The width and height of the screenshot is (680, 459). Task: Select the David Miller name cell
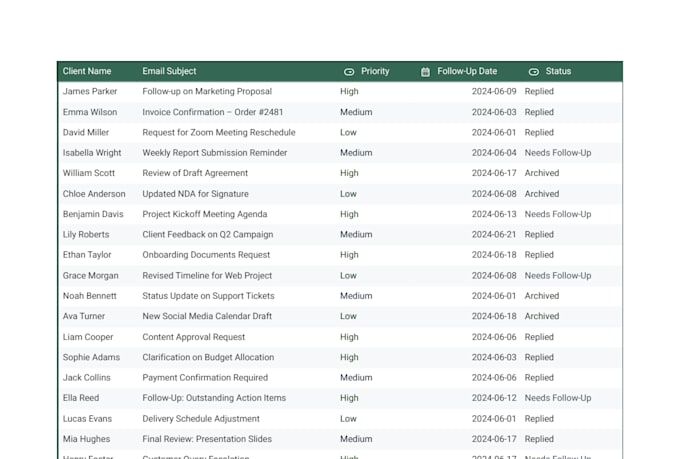point(86,132)
